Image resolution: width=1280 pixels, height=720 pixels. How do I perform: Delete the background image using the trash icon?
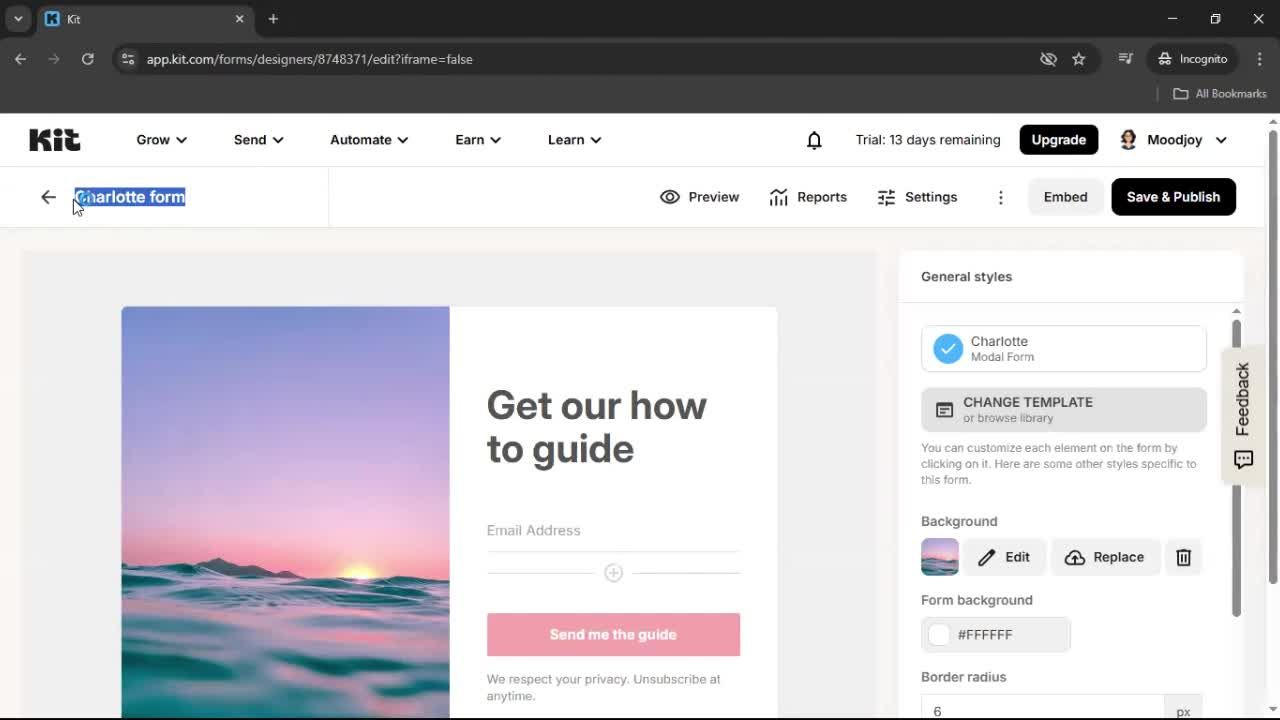pyautogui.click(x=1183, y=557)
